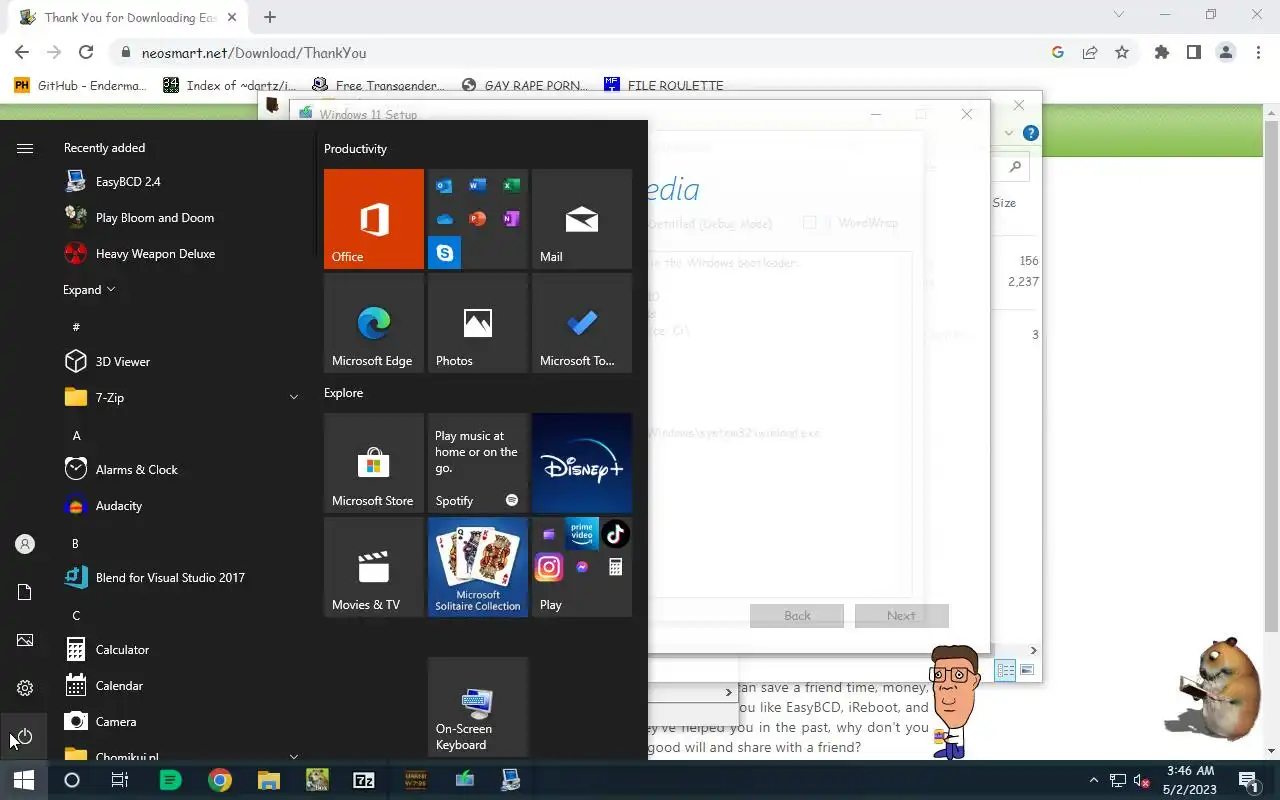Open the Index of bookmark
The height and width of the screenshot is (800, 1280).
tap(229, 85)
